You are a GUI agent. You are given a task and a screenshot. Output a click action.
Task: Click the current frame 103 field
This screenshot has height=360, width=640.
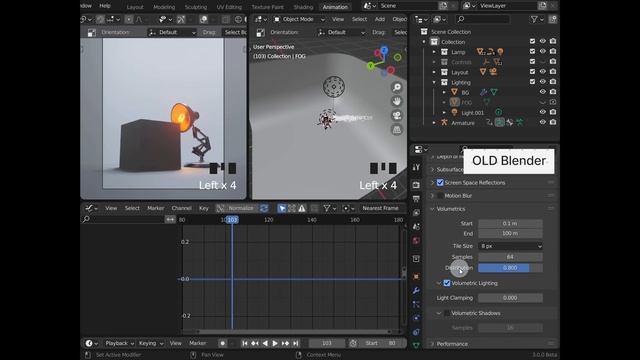[x=327, y=343]
